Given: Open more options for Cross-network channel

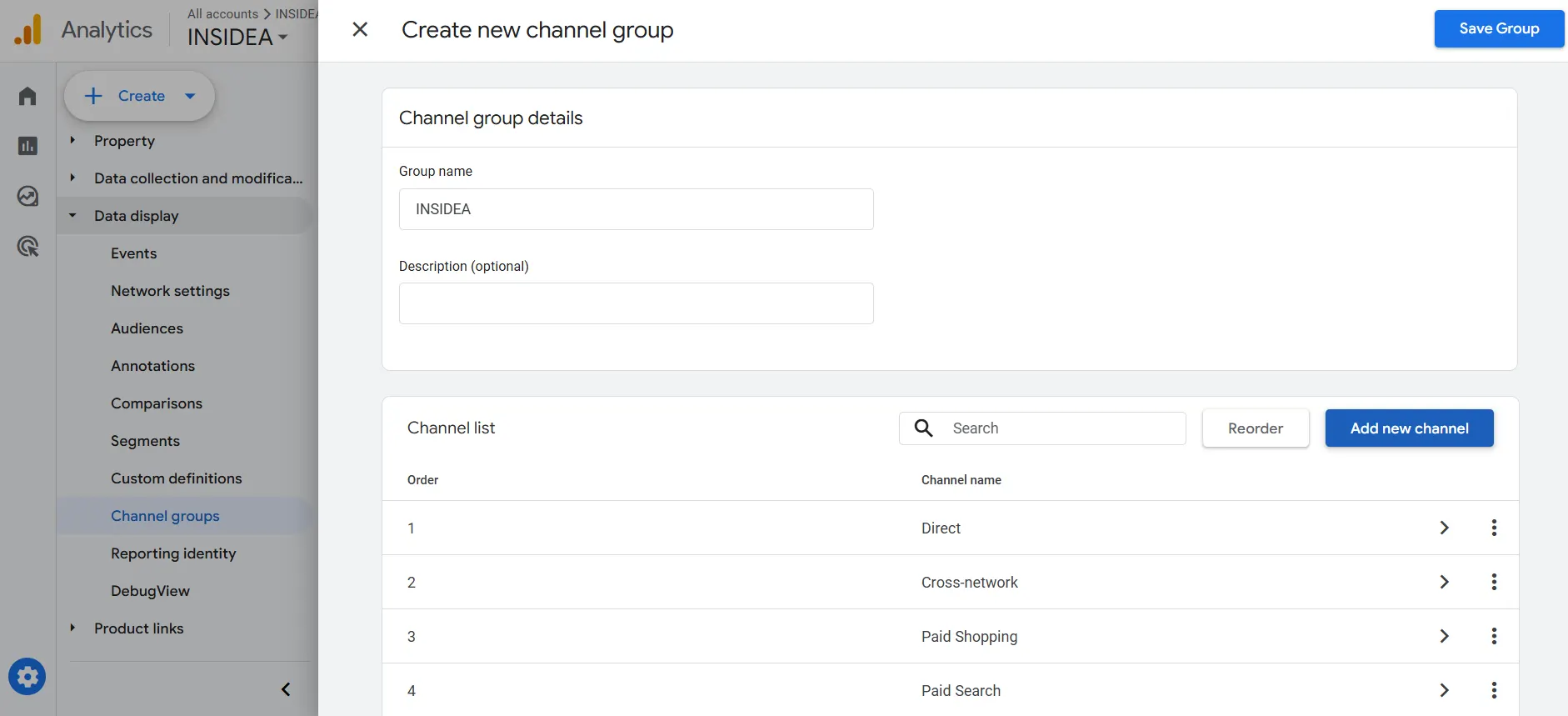Looking at the screenshot, I should point(1494,582).
